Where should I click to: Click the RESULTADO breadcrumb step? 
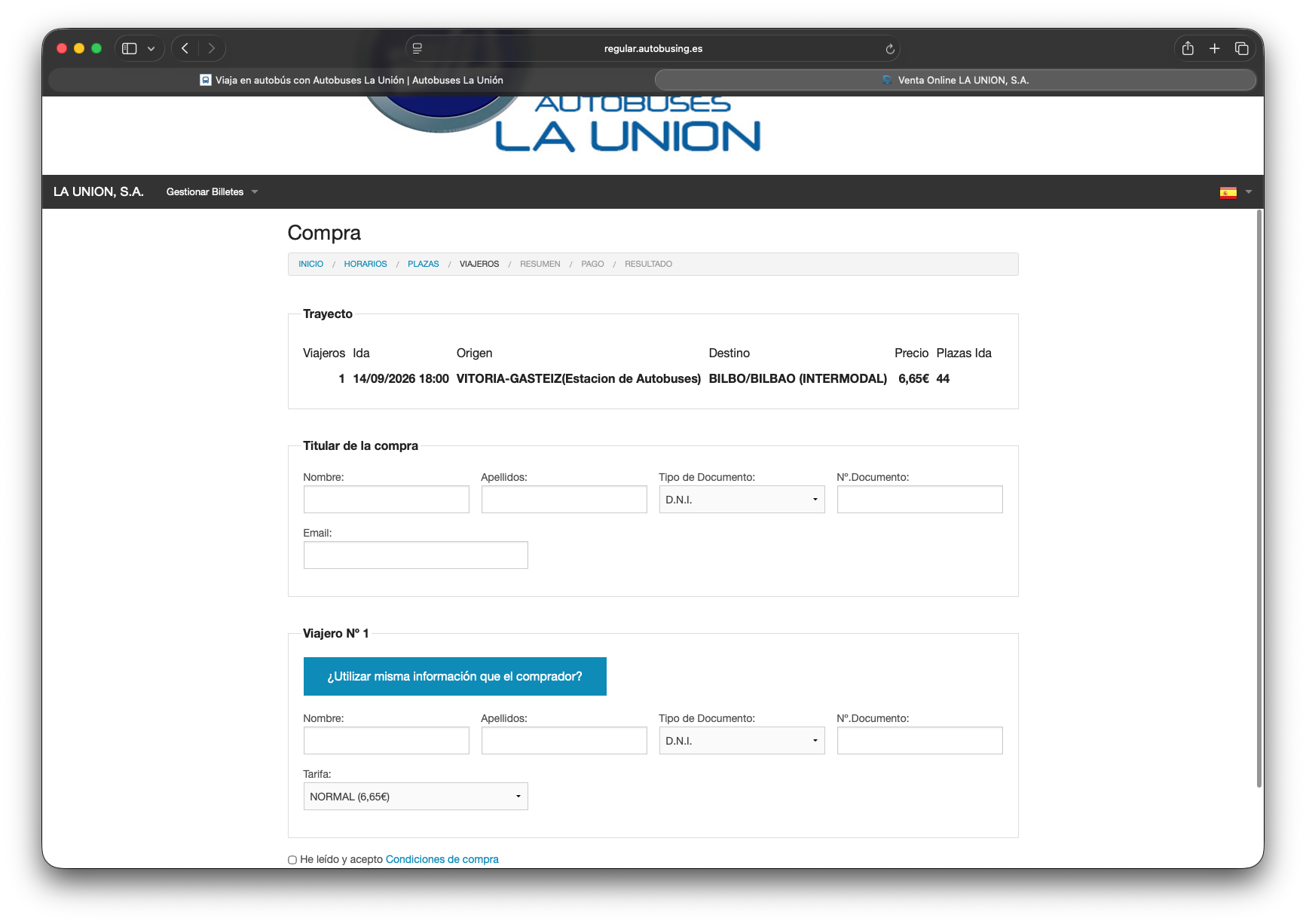[x=648, y=264]
